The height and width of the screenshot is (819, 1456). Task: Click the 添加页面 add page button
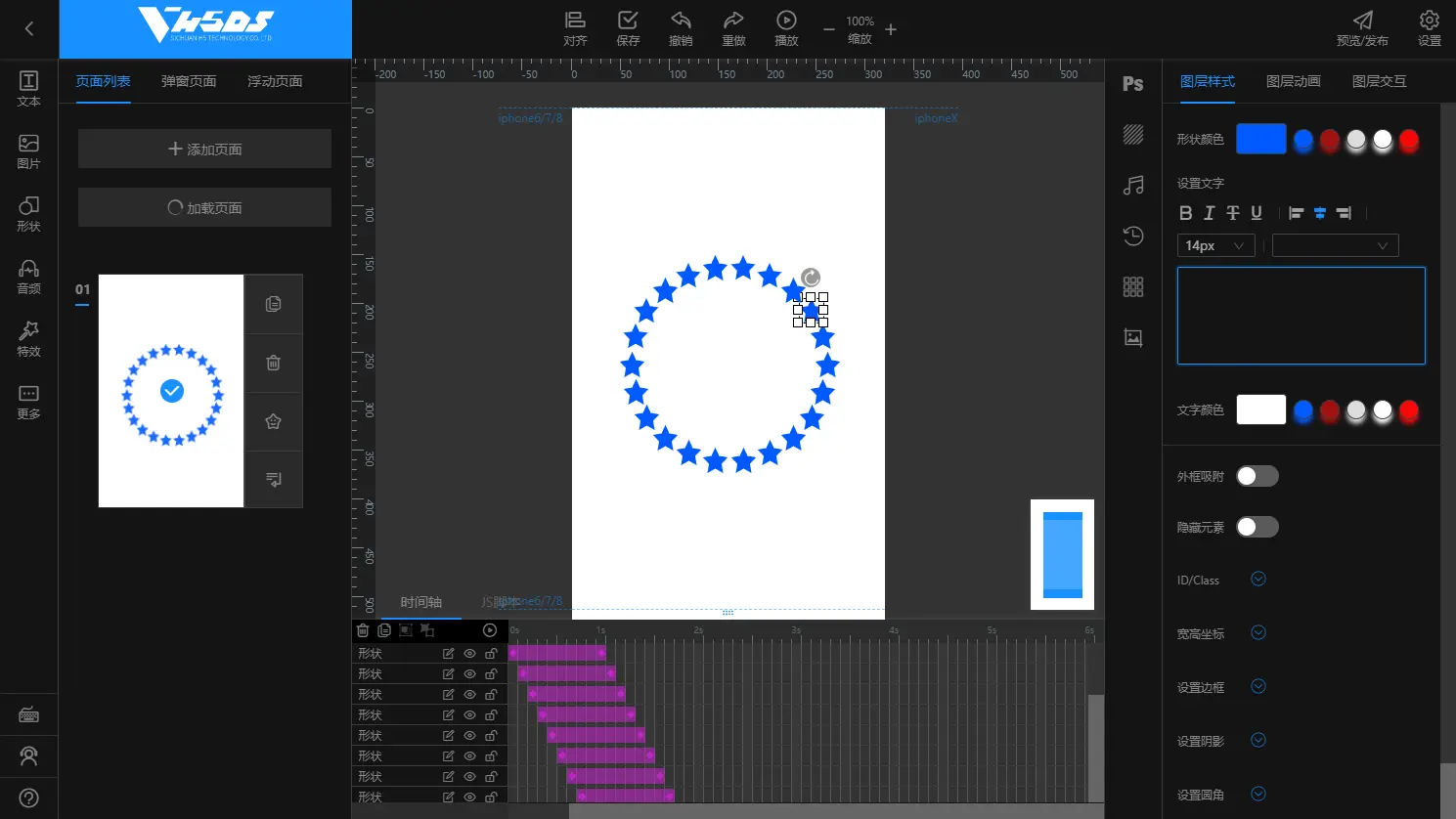(x=204, y=149)
